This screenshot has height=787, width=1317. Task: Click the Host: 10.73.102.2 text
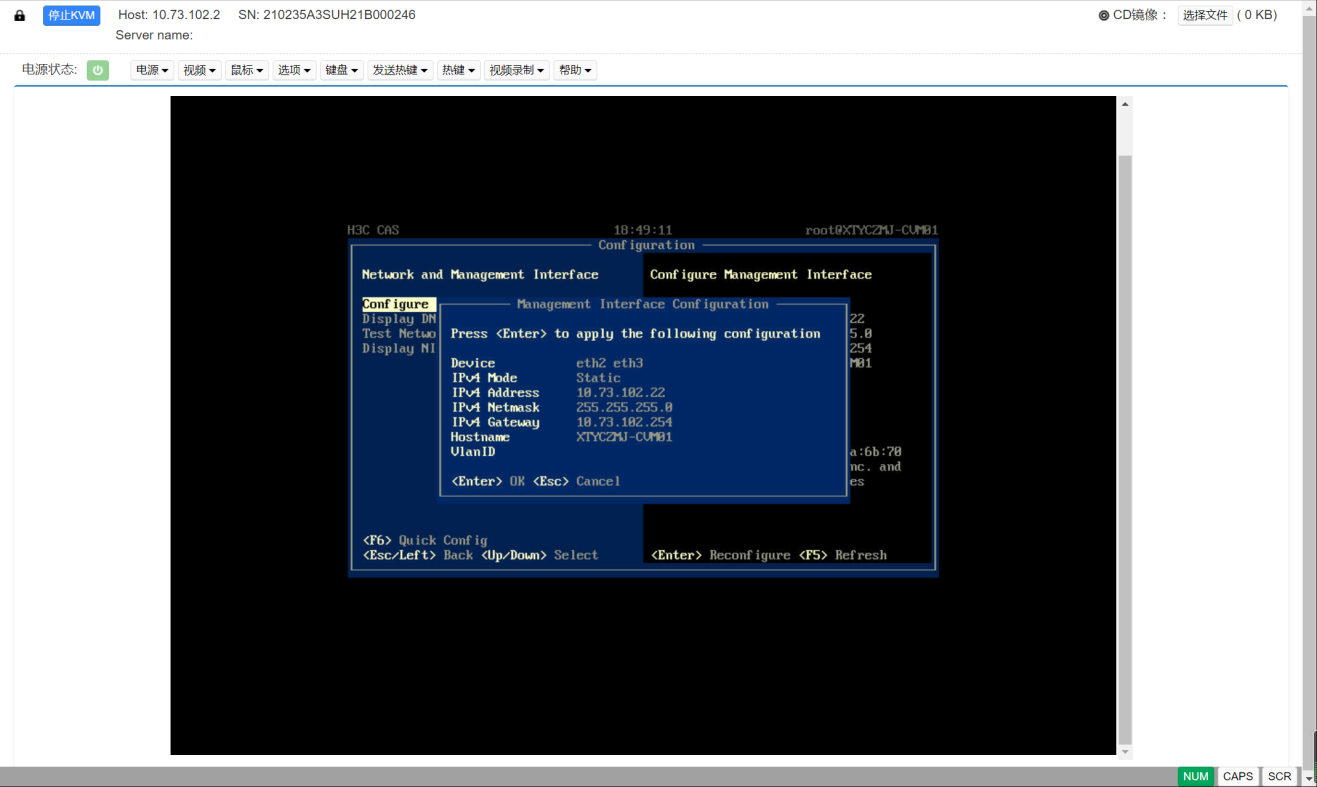(169, 15)
